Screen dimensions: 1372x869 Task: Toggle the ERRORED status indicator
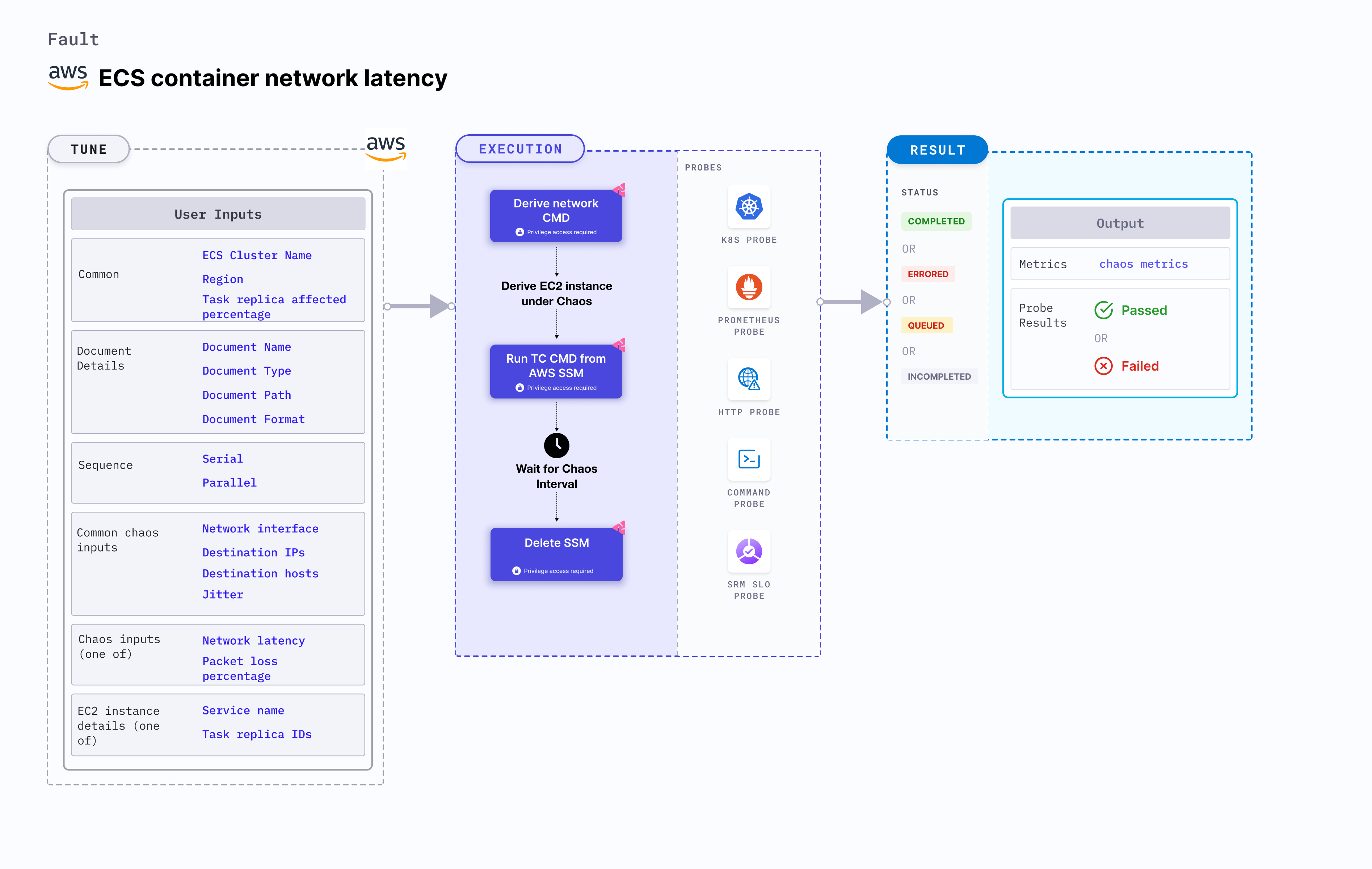[928, 274]
